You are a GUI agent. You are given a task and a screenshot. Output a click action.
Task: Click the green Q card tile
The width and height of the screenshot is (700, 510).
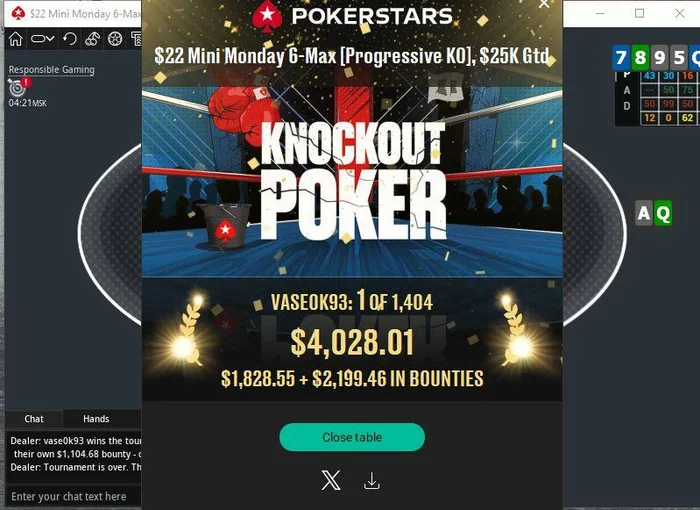coord(663,213)
